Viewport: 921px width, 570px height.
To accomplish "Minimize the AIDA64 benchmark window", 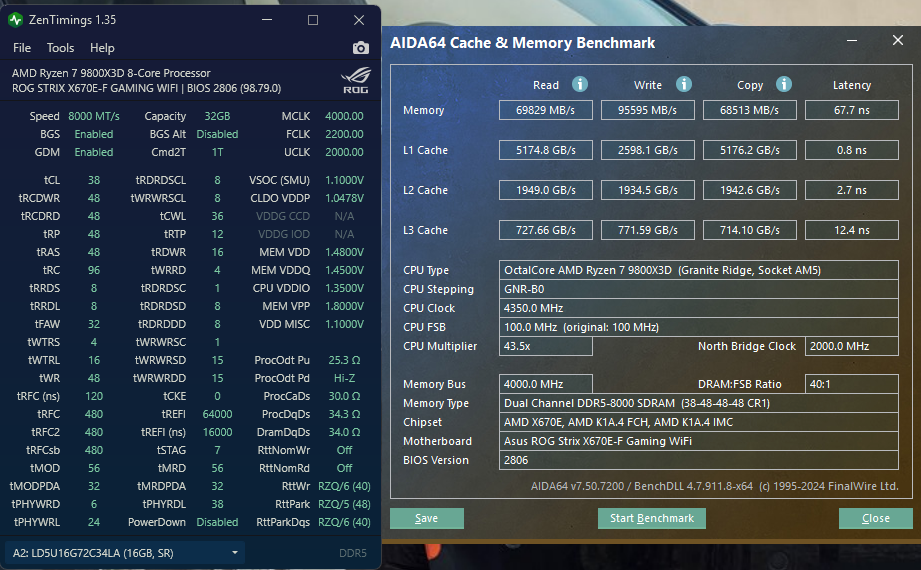I will (x=852, y=41).
